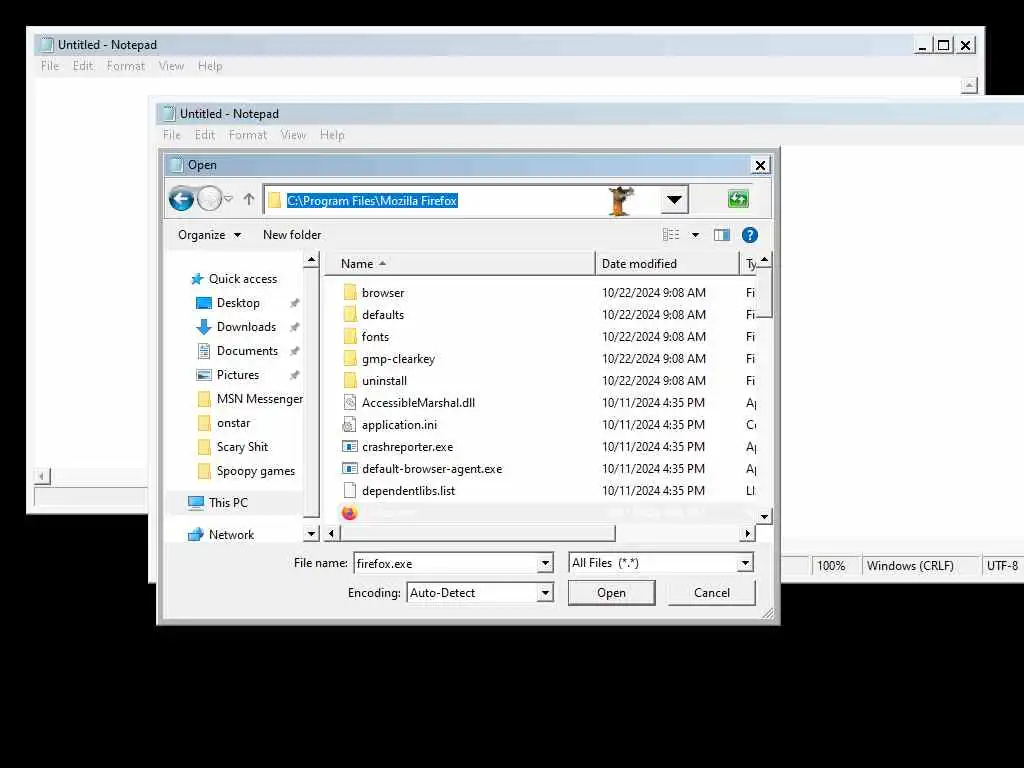Open MSN Messenger folder in sidebar
1024x768 pixels.
point(249,399)
